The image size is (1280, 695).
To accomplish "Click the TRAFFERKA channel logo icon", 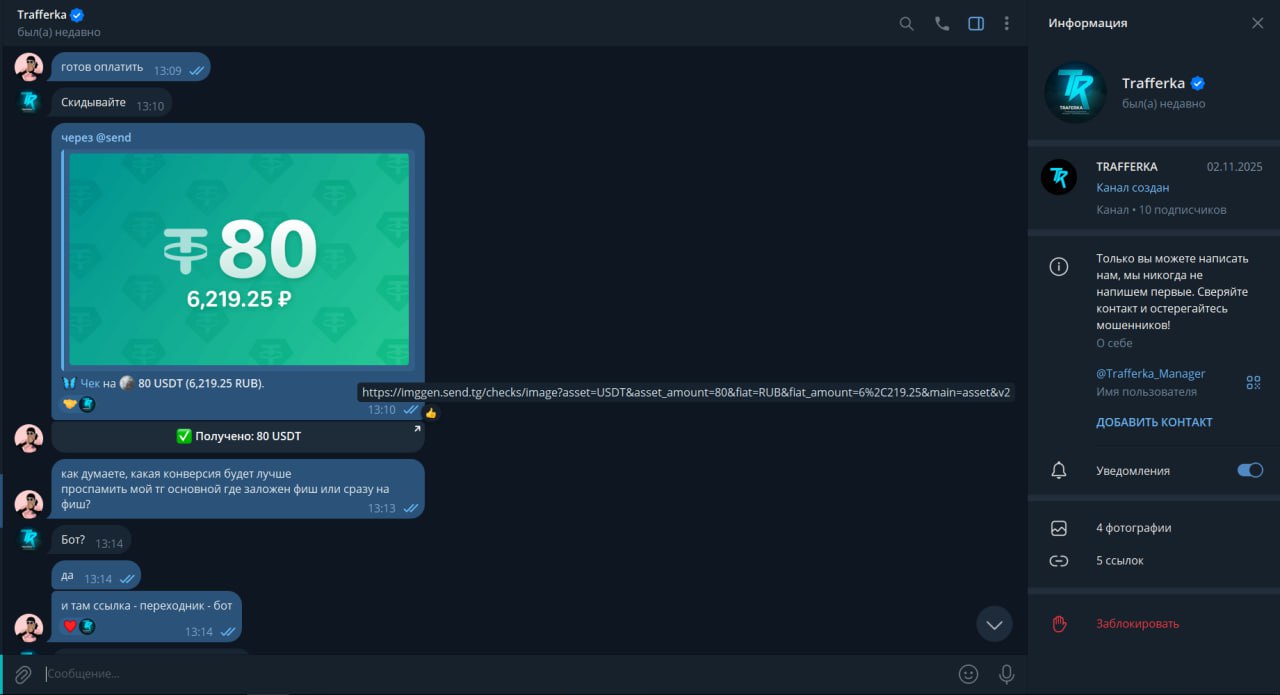I will [x=1059, y=177].
